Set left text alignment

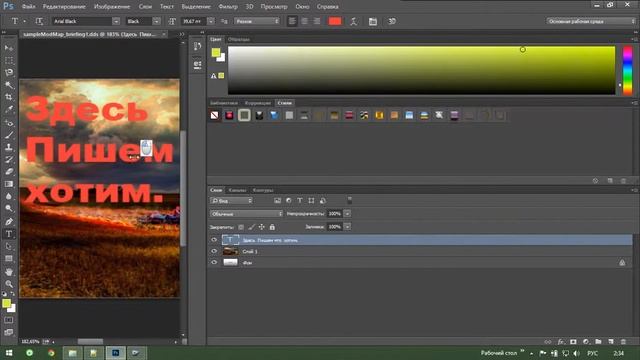[292, 21]
